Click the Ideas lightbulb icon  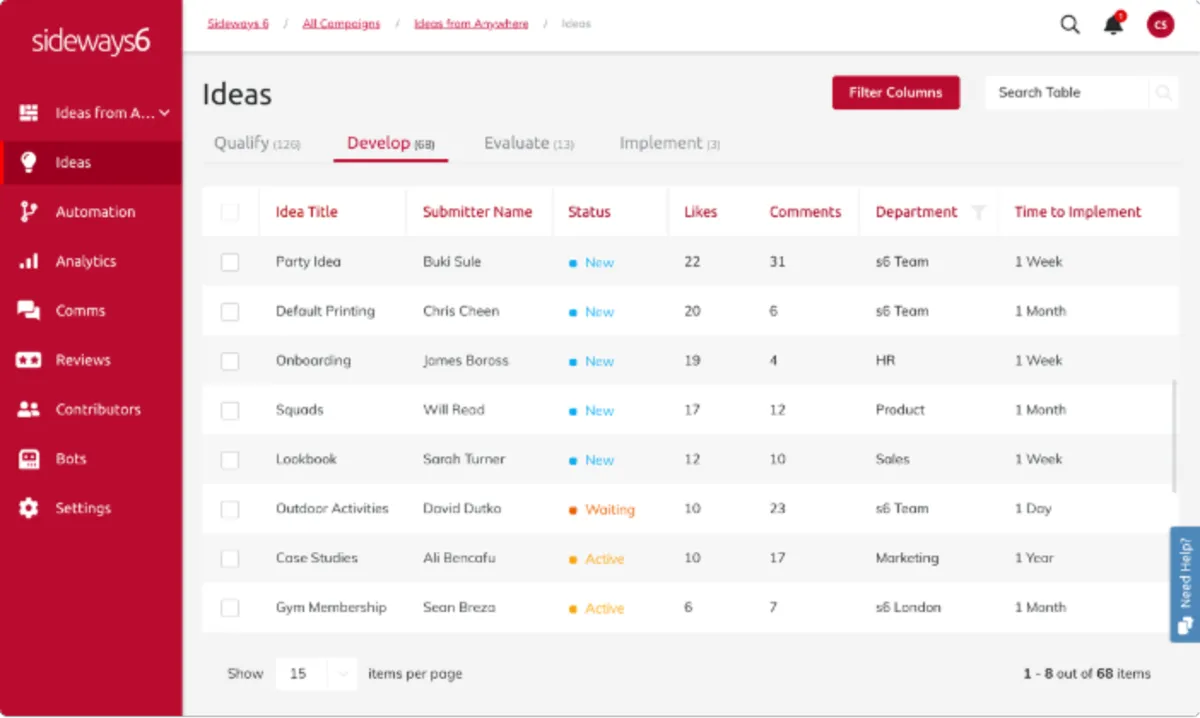[x=29, y=162]
